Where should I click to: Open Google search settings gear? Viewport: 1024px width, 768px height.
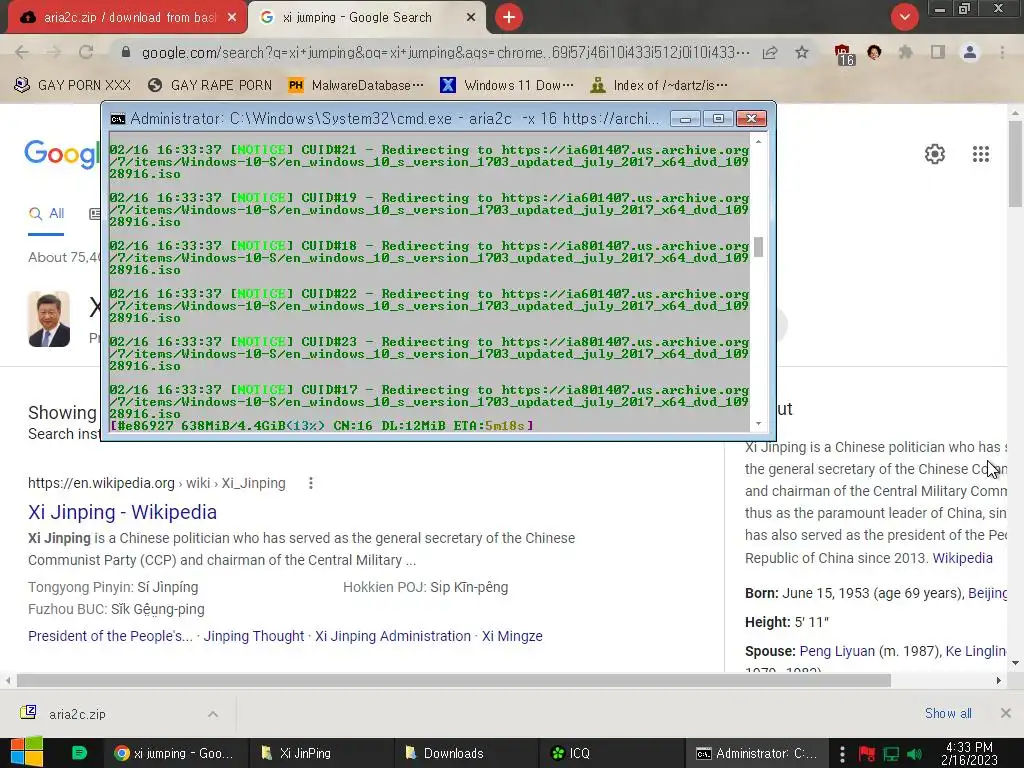935,154
